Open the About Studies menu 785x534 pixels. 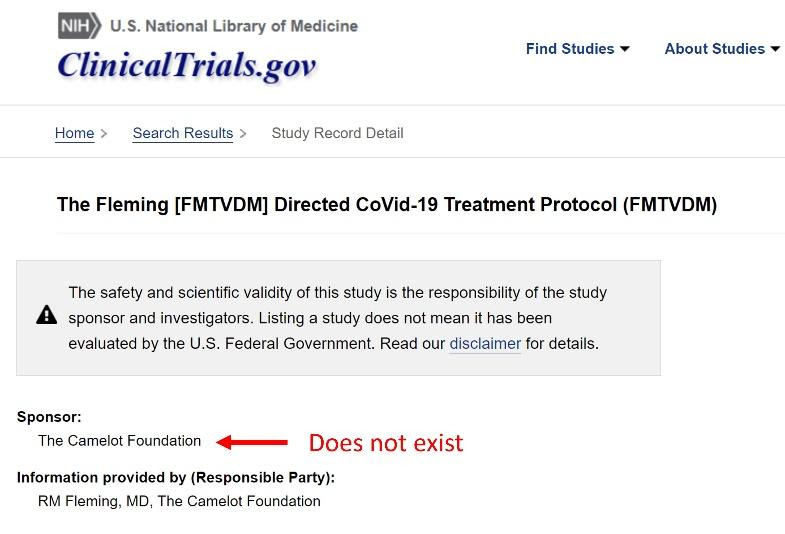click(714, 49)
